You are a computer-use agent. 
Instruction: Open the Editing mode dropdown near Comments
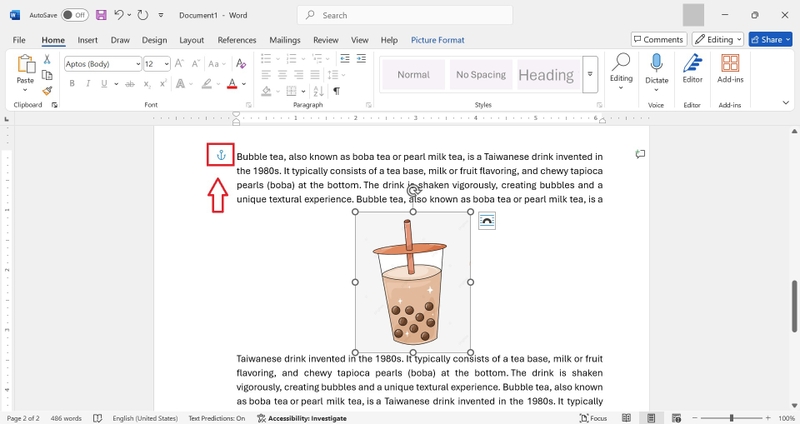717,39
